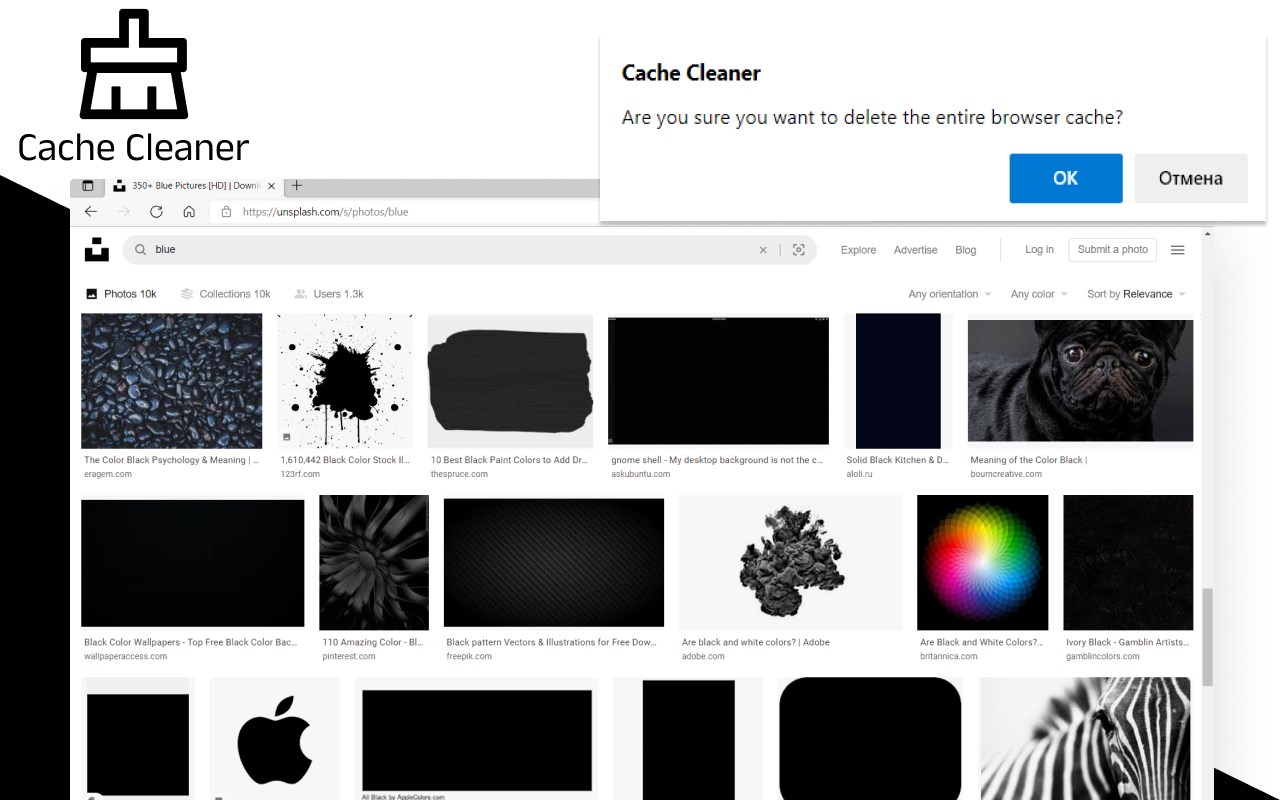The height and width of the screenshot is (800, 1280).
Task: Click '10 Best Black Paint Colors' caption
Action: [x=510, y=460]
